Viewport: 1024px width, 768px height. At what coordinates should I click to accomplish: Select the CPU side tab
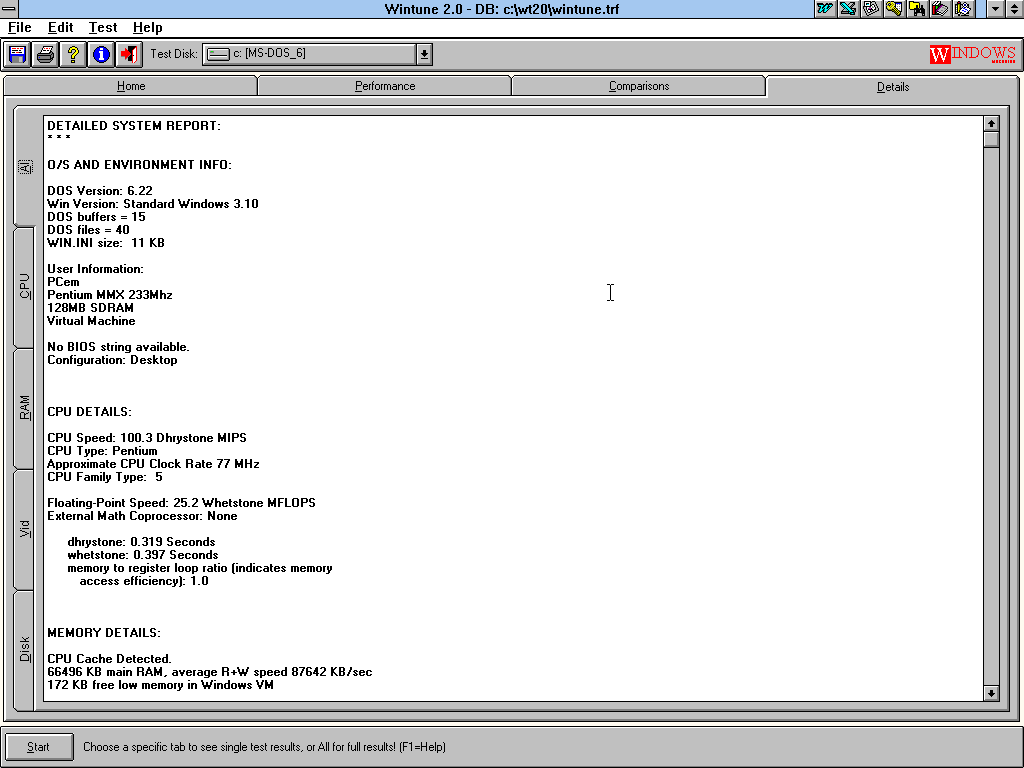[x=25, y=287]
